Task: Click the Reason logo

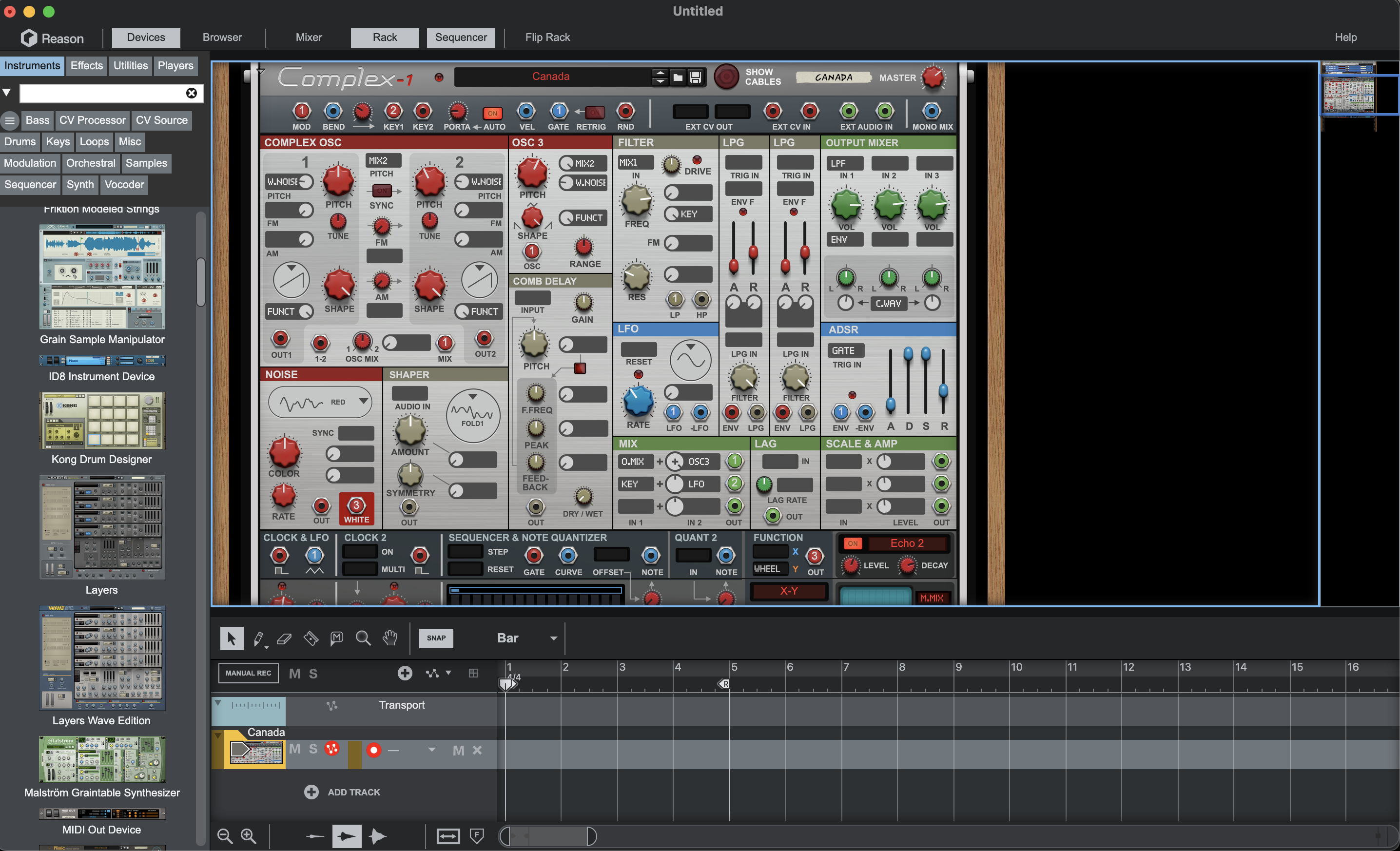Action: tap(52, 38)
